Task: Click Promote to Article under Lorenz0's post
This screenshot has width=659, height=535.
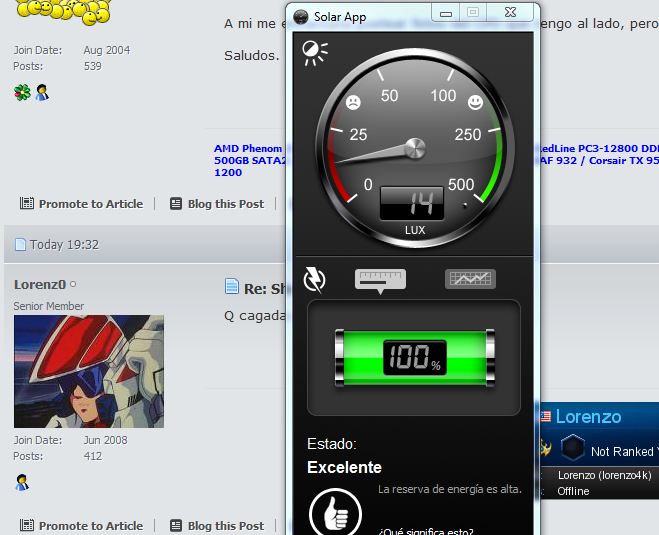Action: click(82, 526)
